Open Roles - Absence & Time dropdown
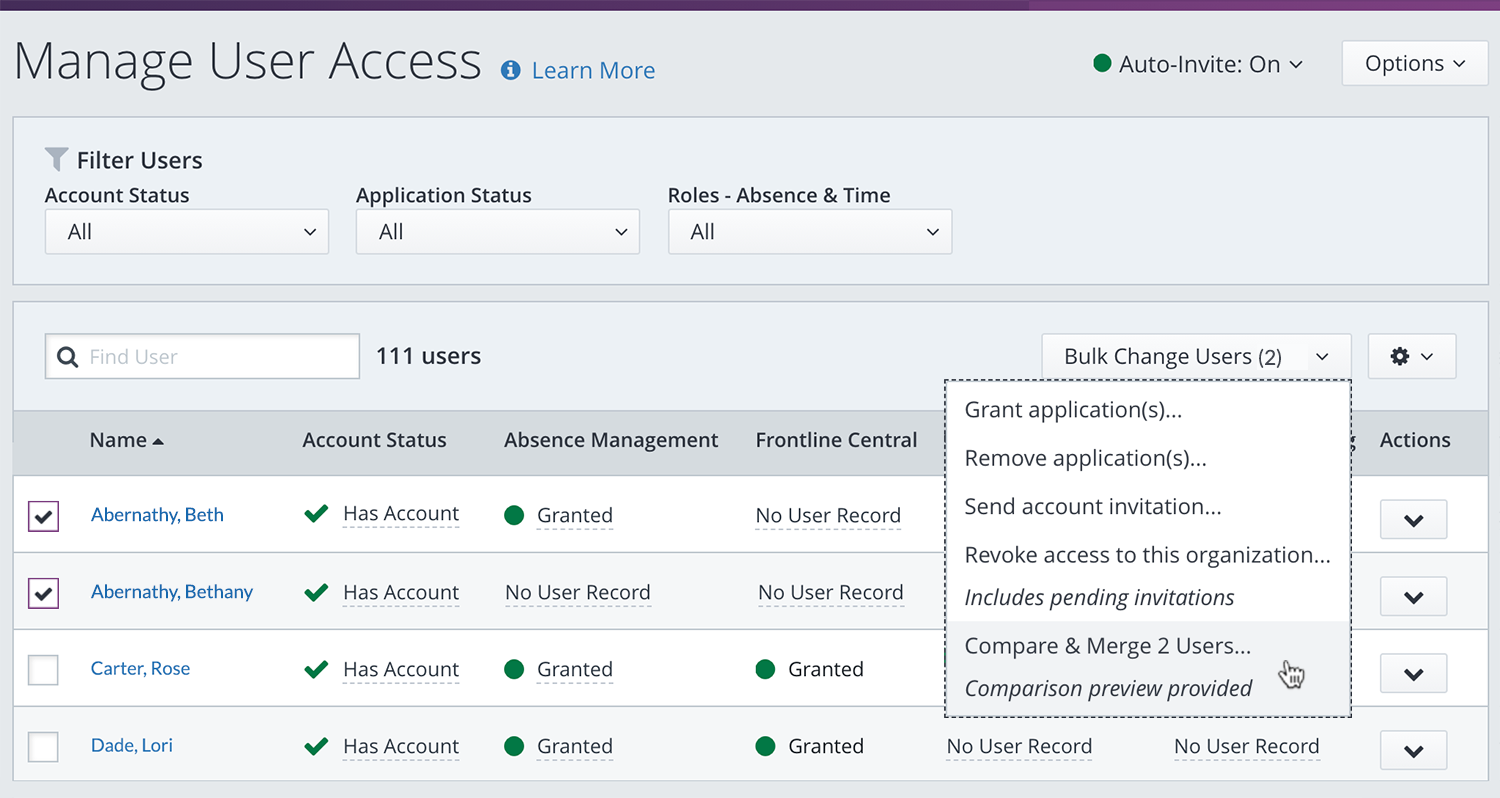 pos(810,232)
